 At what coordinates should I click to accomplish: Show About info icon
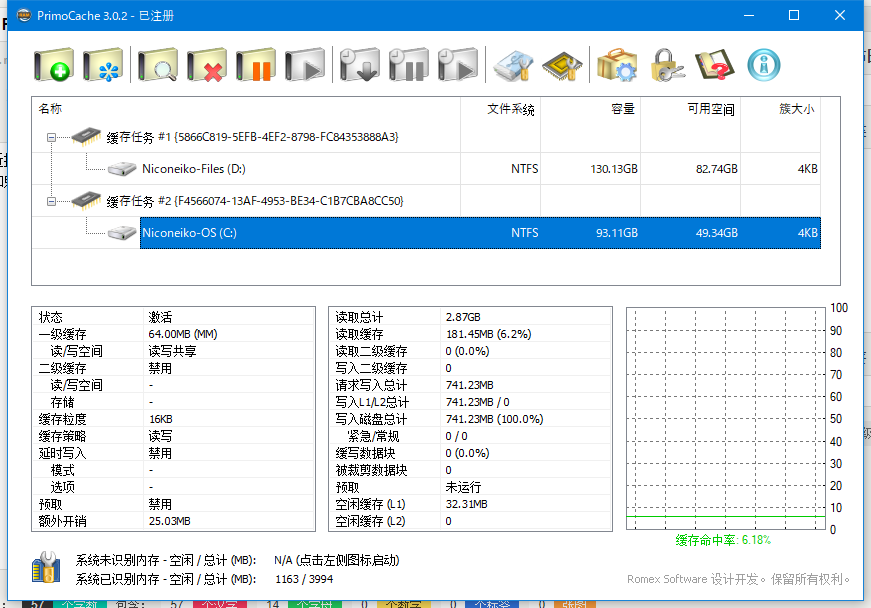coord(764,65)
